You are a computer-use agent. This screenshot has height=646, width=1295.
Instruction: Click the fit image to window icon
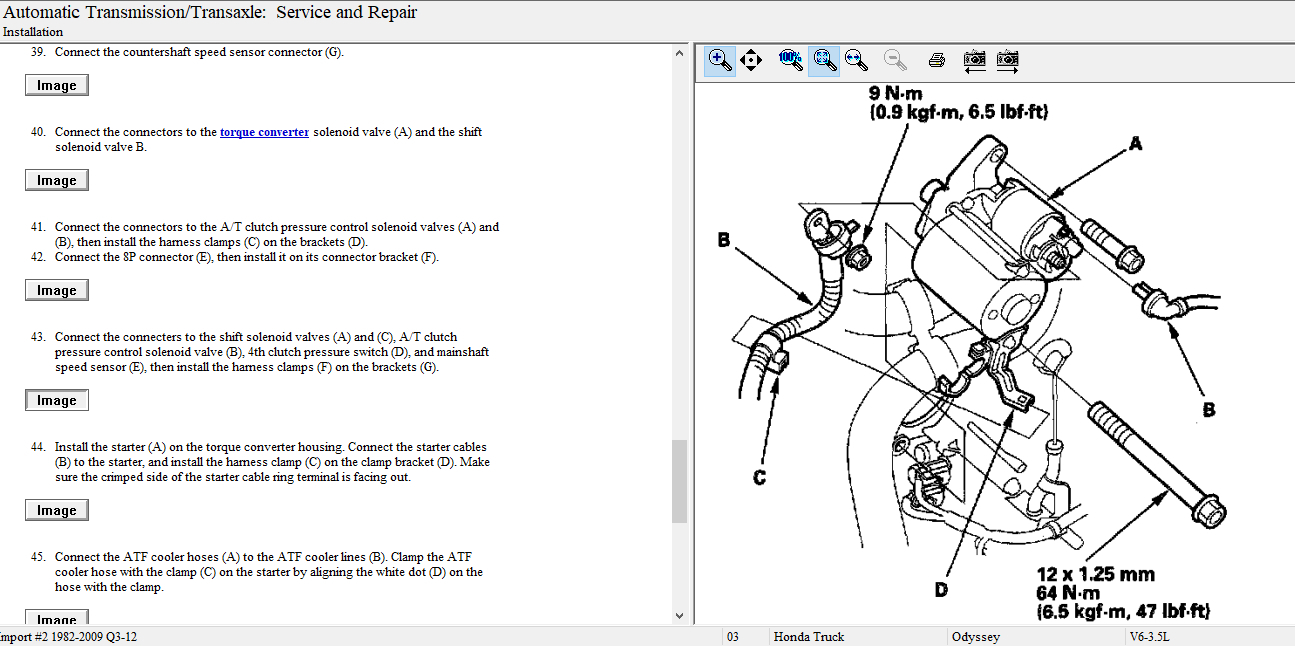[824, 60]
